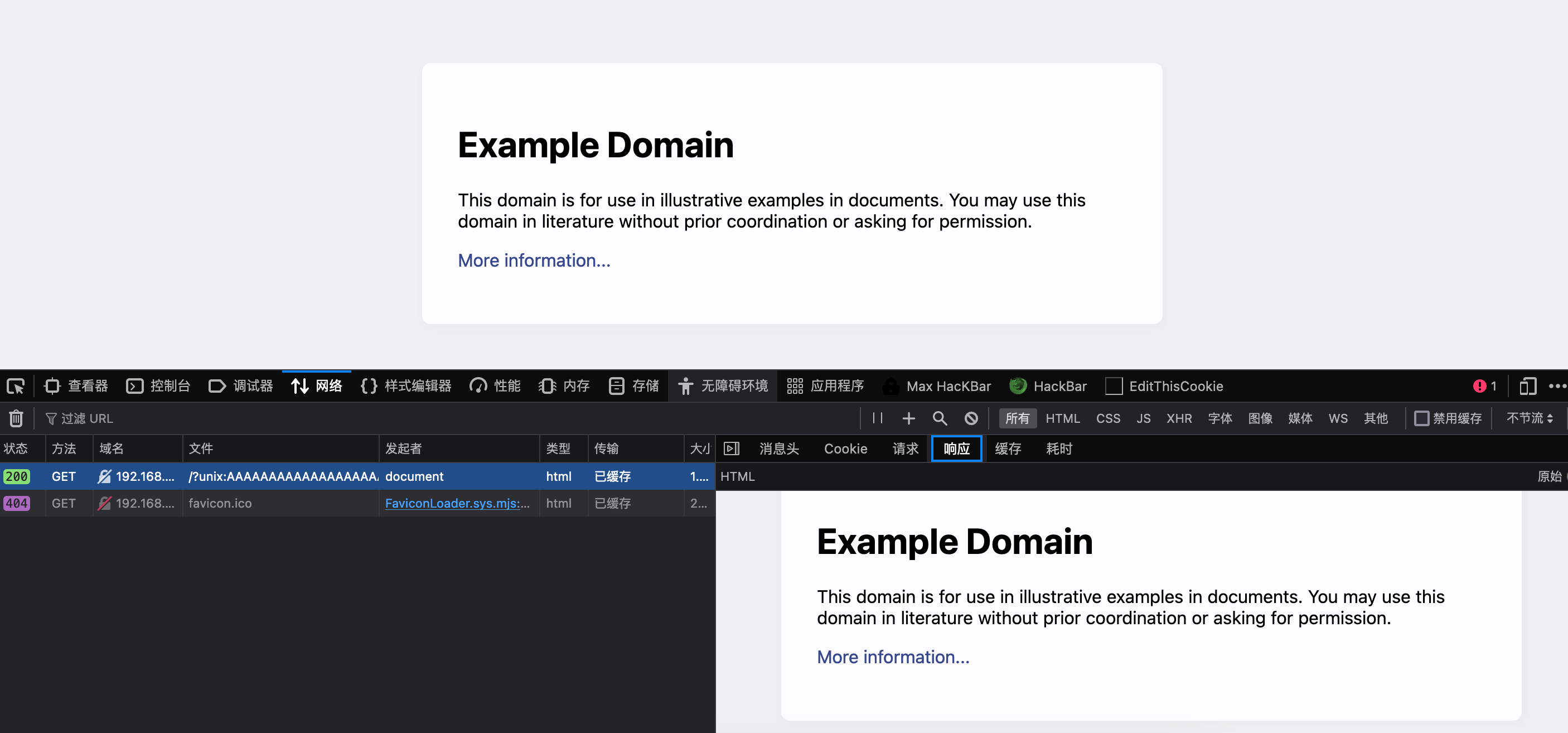The width and height of the screenshot is (1568, 733).
Task: Open the DevTools three-dot options menu
Action: [x=1556, y=386]
